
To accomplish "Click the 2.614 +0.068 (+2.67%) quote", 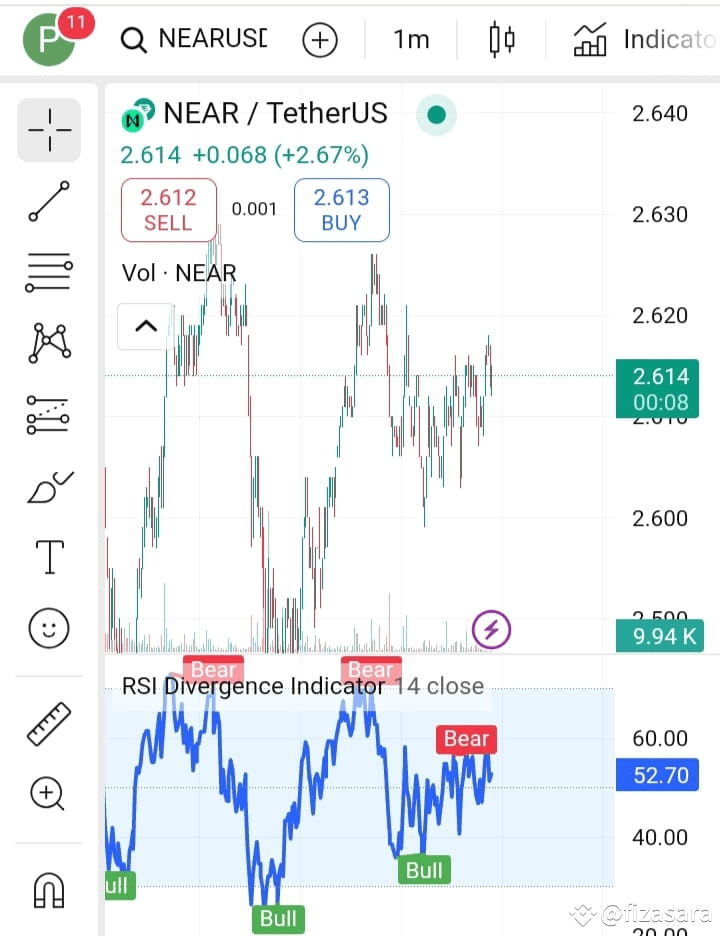I will click(x=244, y=155).
